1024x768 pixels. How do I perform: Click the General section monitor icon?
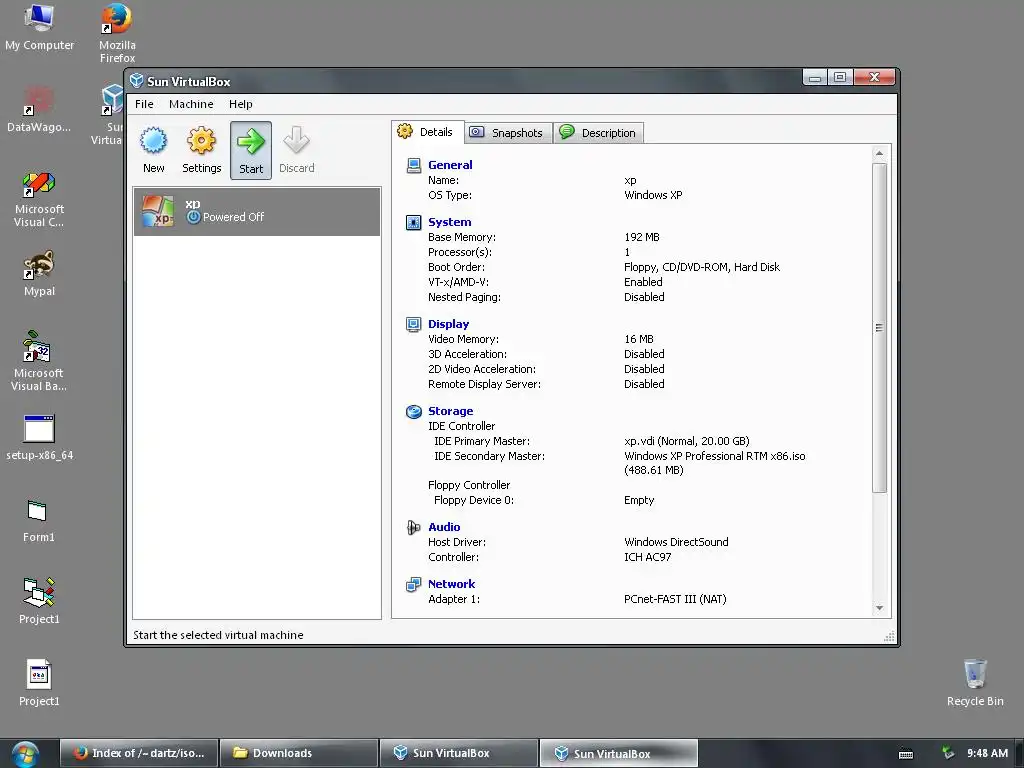(x=413, y=165)
